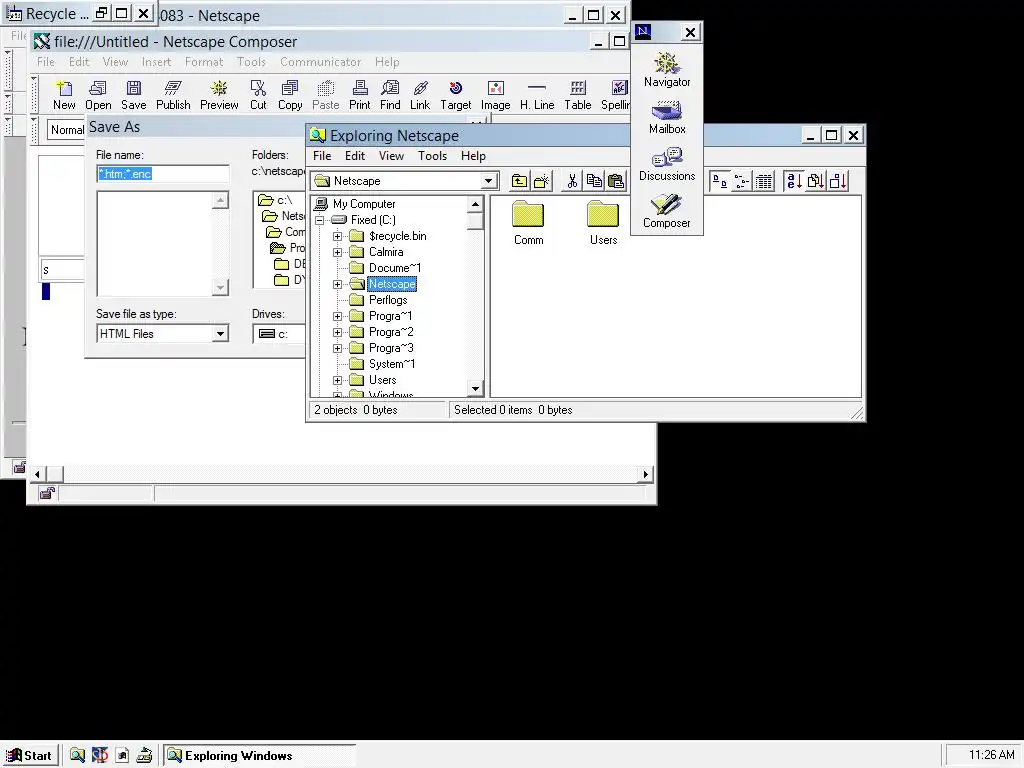Click the Target icon in Composer toolbar

[x=455, y=95]
